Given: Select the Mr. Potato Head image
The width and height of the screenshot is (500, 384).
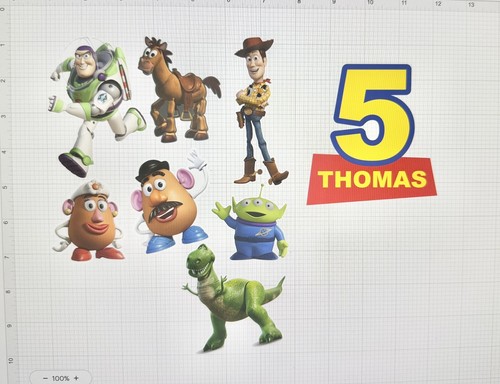Looking at the screenshot, I should (170, 202).
